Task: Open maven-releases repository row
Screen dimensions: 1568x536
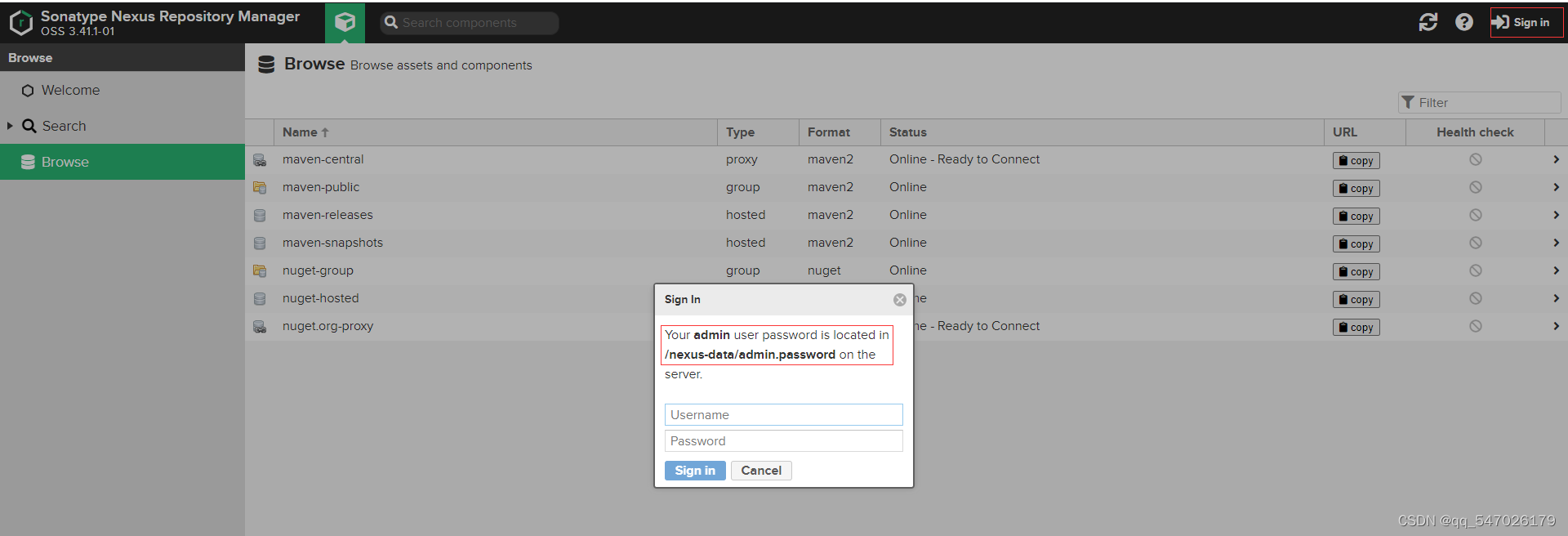Action: coord(906,215)
